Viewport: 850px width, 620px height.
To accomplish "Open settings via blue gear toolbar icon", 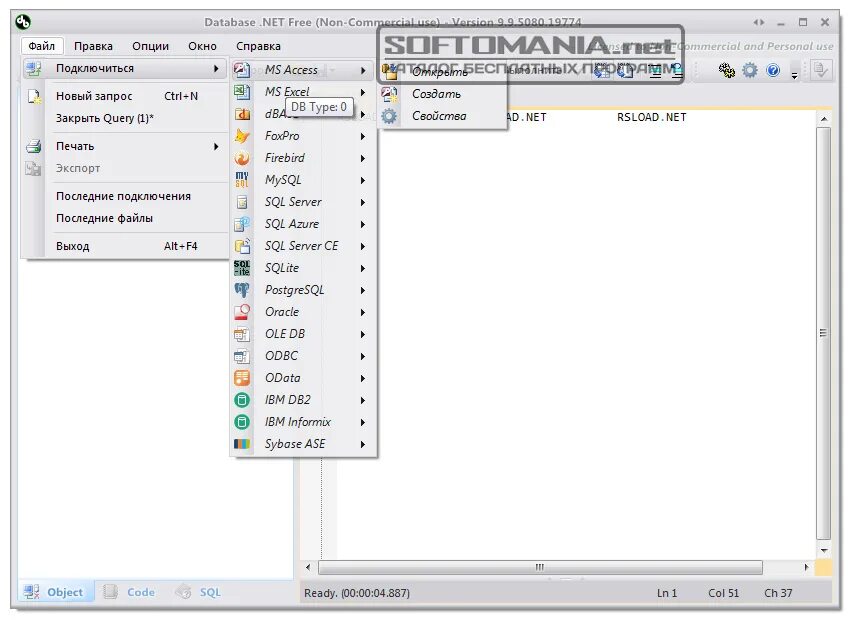I will 750,70.
